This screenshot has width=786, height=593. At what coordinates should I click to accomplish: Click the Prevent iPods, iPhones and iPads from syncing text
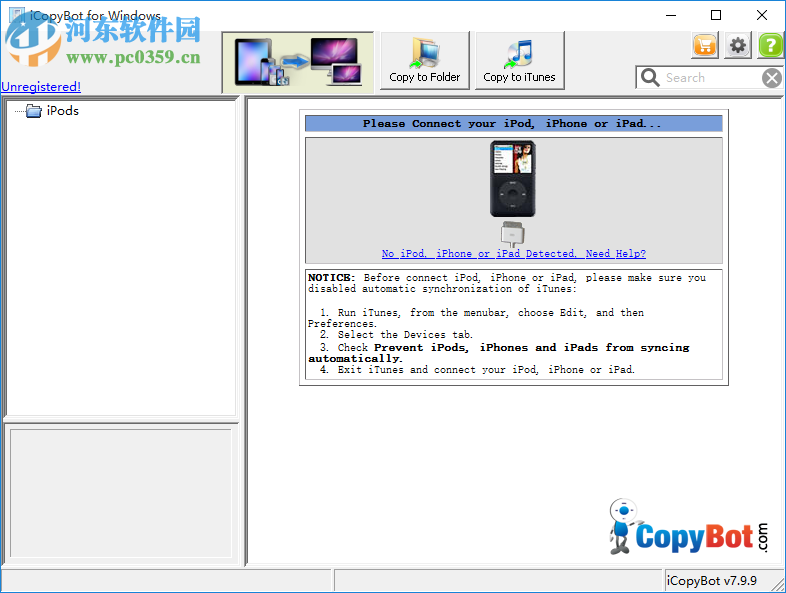[499, 353]
